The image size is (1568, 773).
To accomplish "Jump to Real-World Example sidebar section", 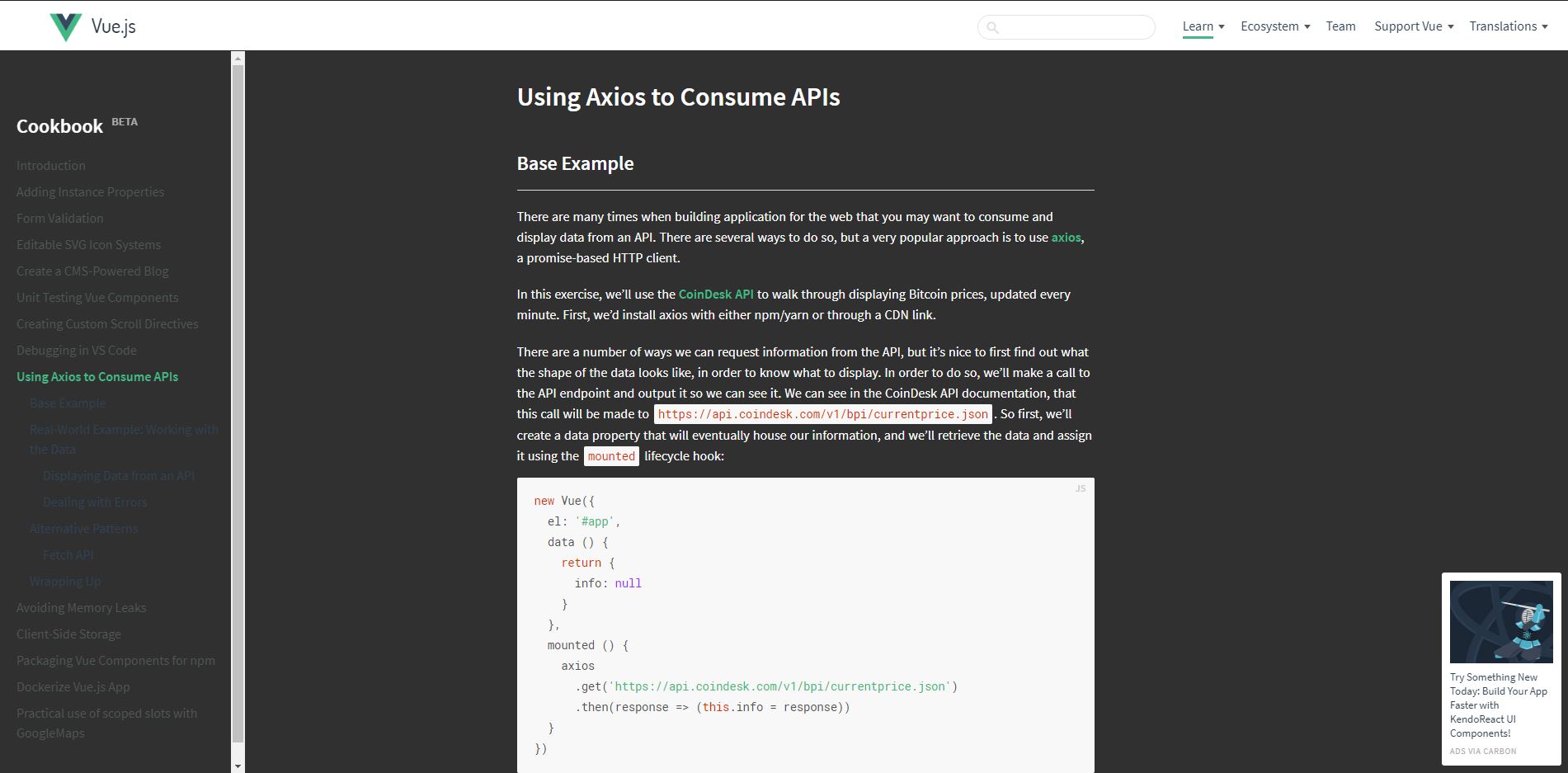I will click(124, 440).
